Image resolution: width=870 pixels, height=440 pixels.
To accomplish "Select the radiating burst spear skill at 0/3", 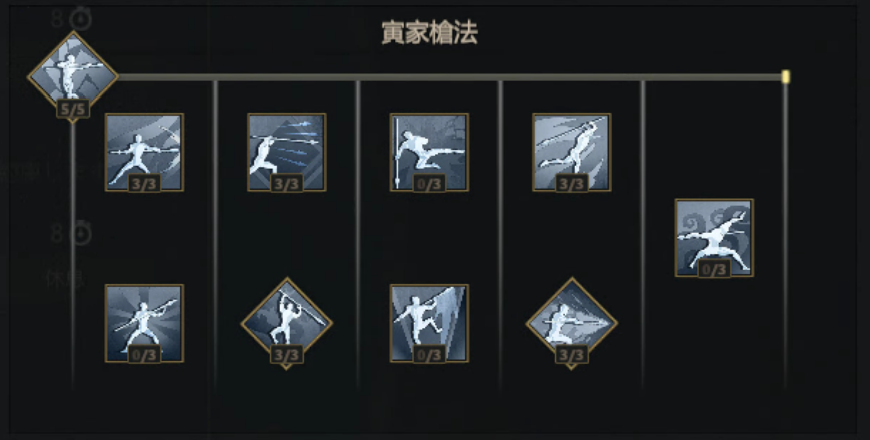I will point(144,323).
